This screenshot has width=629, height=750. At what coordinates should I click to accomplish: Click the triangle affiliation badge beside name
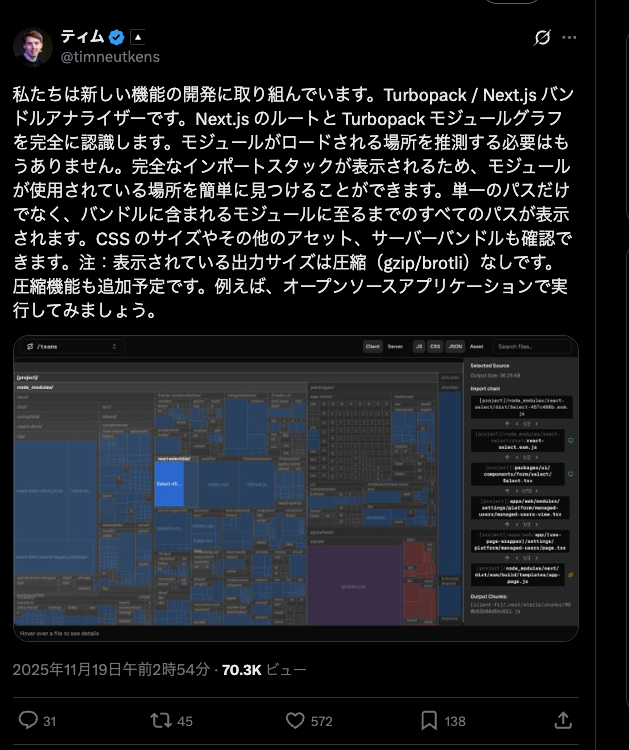pos(137,37)
